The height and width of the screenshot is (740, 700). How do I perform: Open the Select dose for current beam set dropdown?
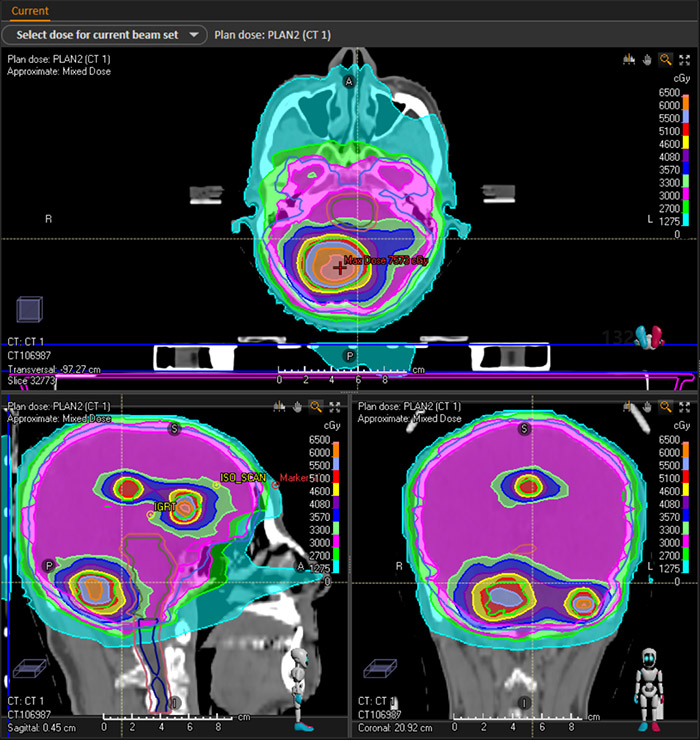(105, 35)
